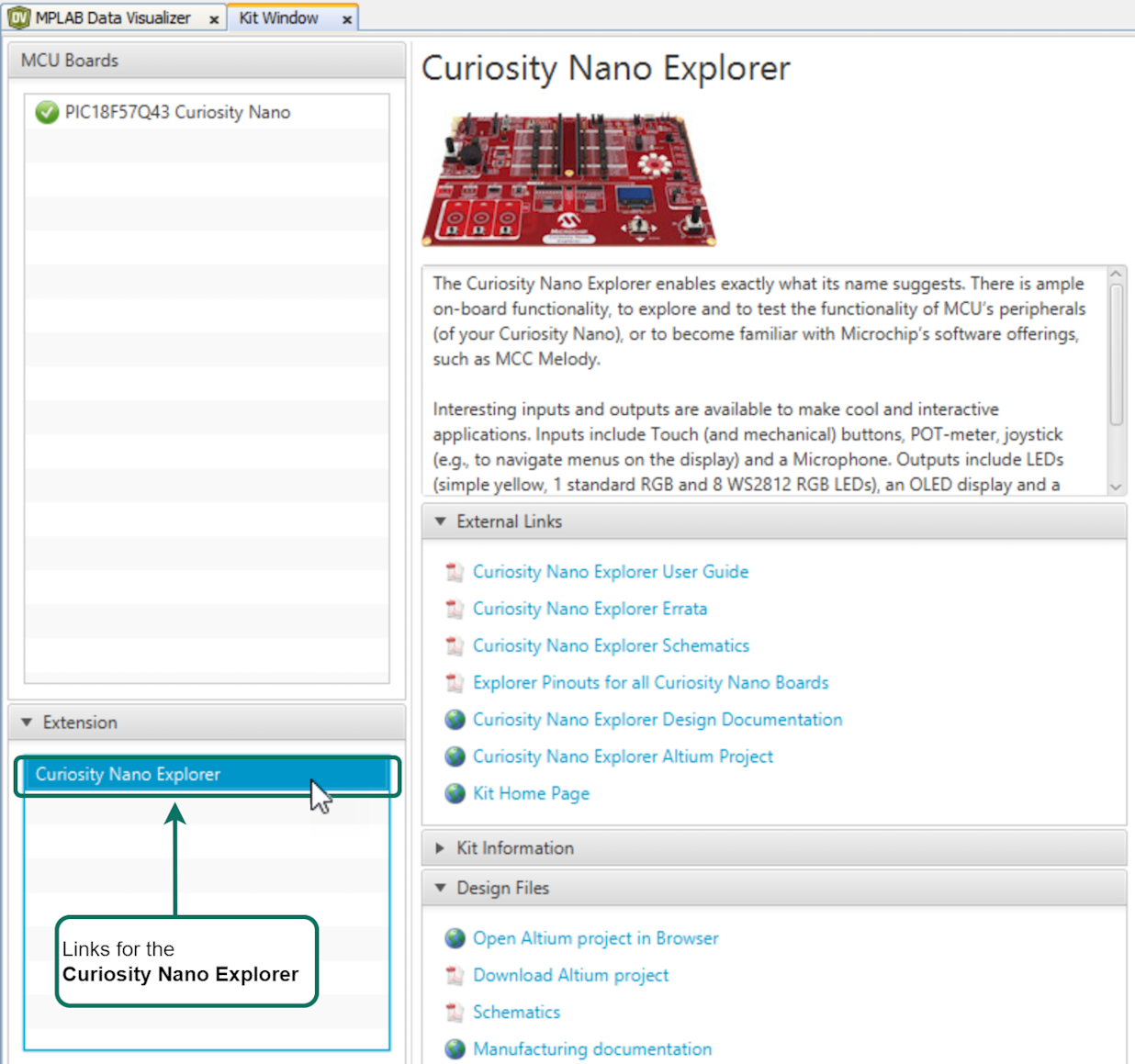Click the MPLAB Data Visualizer tab icon
The width and height of the screenshot is (1135, 1064).
tap(18, 17)
